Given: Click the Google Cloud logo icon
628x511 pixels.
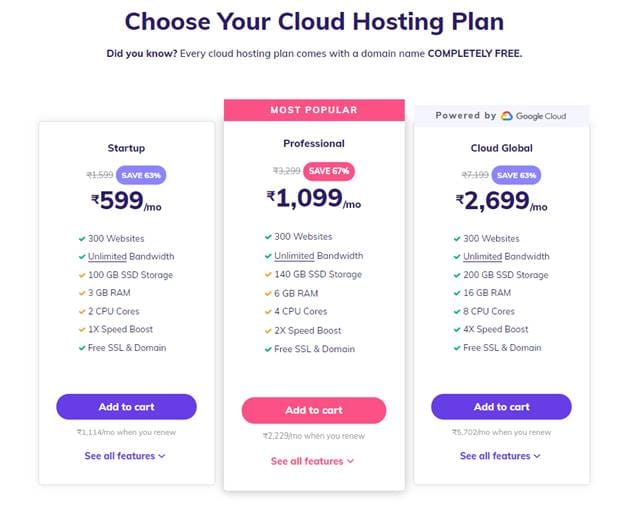Looking at the screenshot, I should coord(507,116).
